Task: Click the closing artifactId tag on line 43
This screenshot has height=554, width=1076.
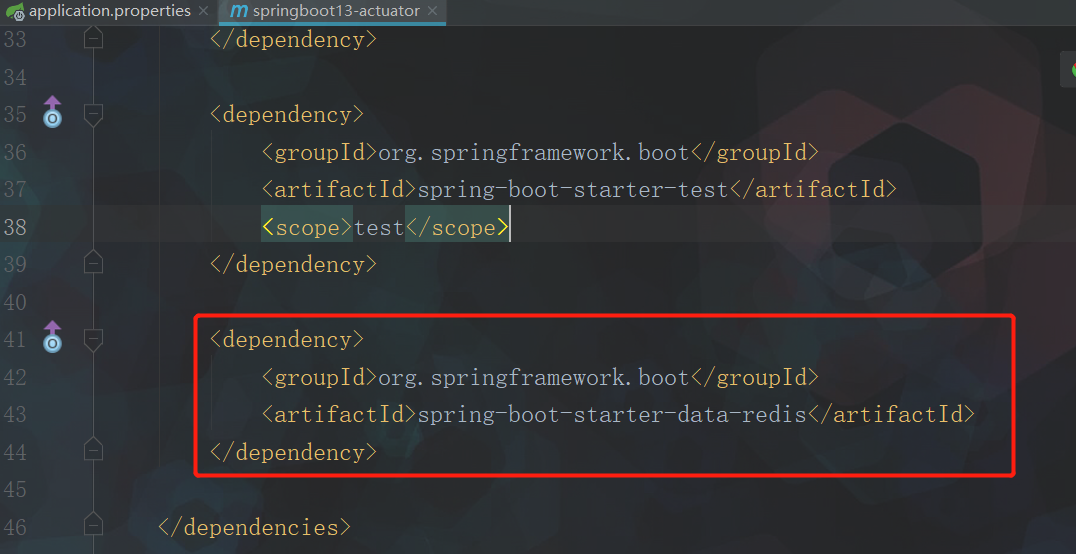Action: point(891,415)
